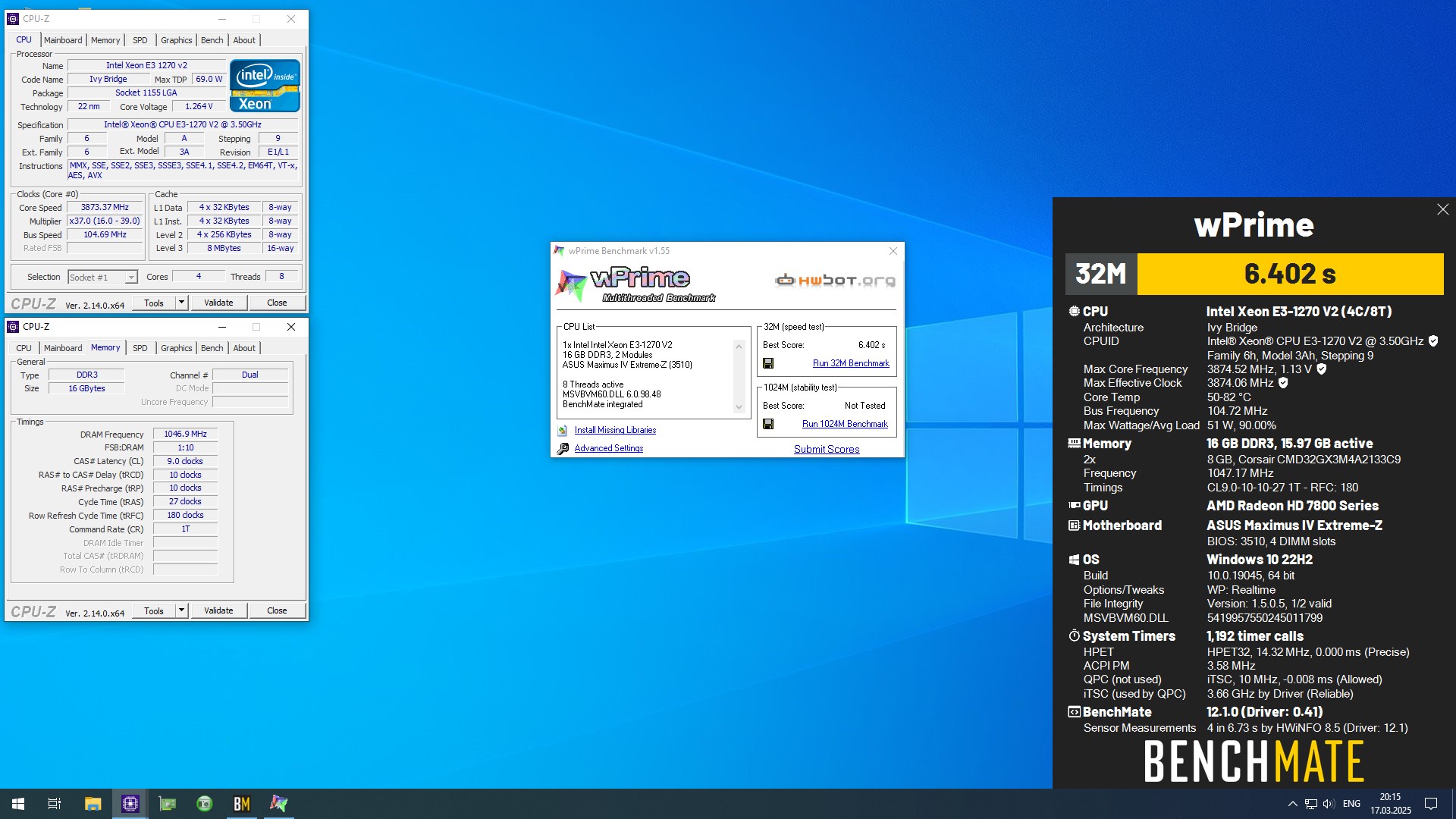The height and width of the screenshot is (819, 1456).
Task: Click the Install Missing Libraries icon
Action: tap(563, 430)
